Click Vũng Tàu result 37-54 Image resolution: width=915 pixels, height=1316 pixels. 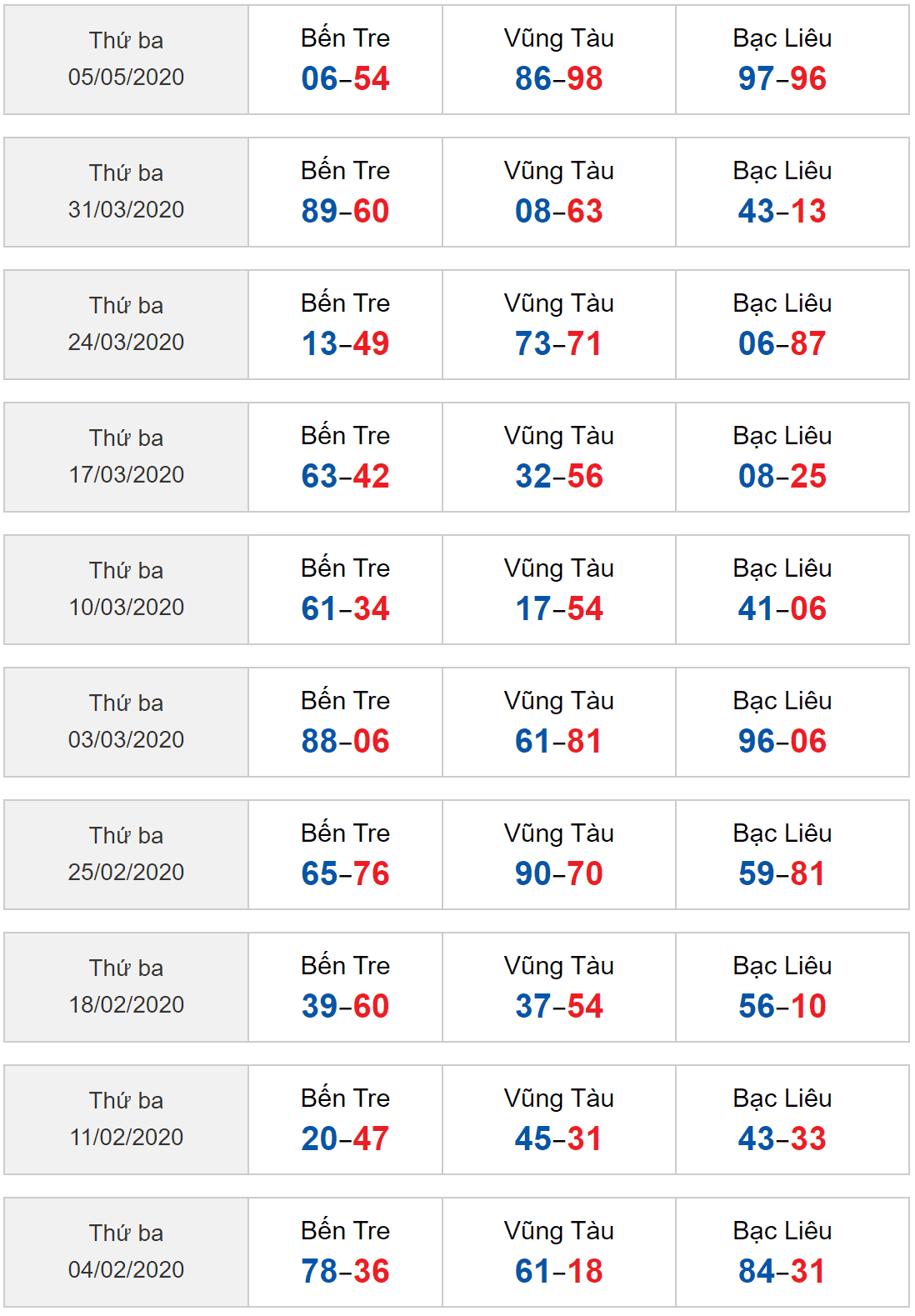[x=558, y=1006]
